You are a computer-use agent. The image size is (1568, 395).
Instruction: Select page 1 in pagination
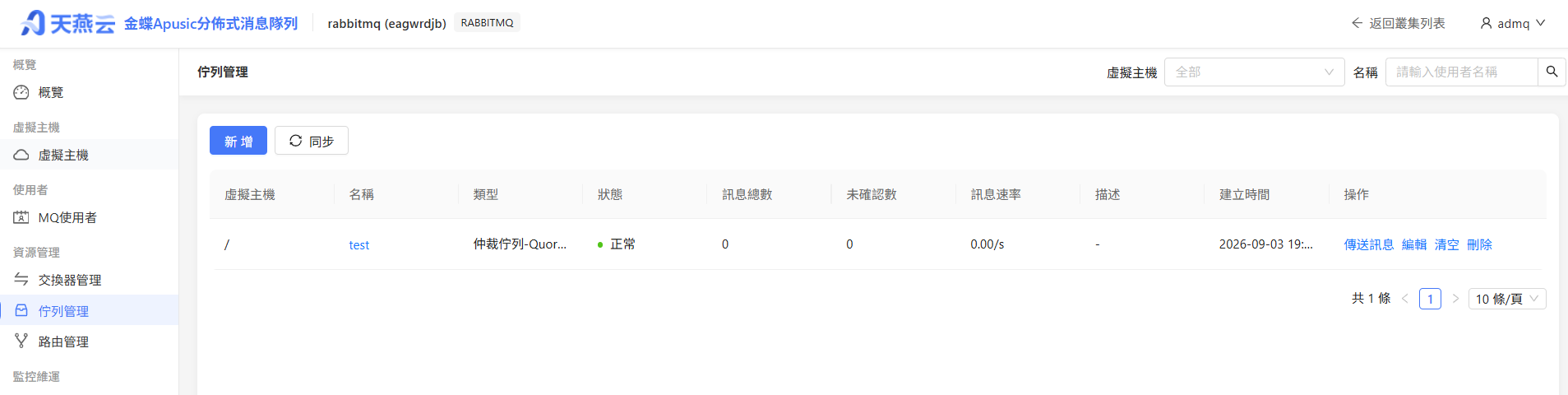click(x=1430, y=299)
